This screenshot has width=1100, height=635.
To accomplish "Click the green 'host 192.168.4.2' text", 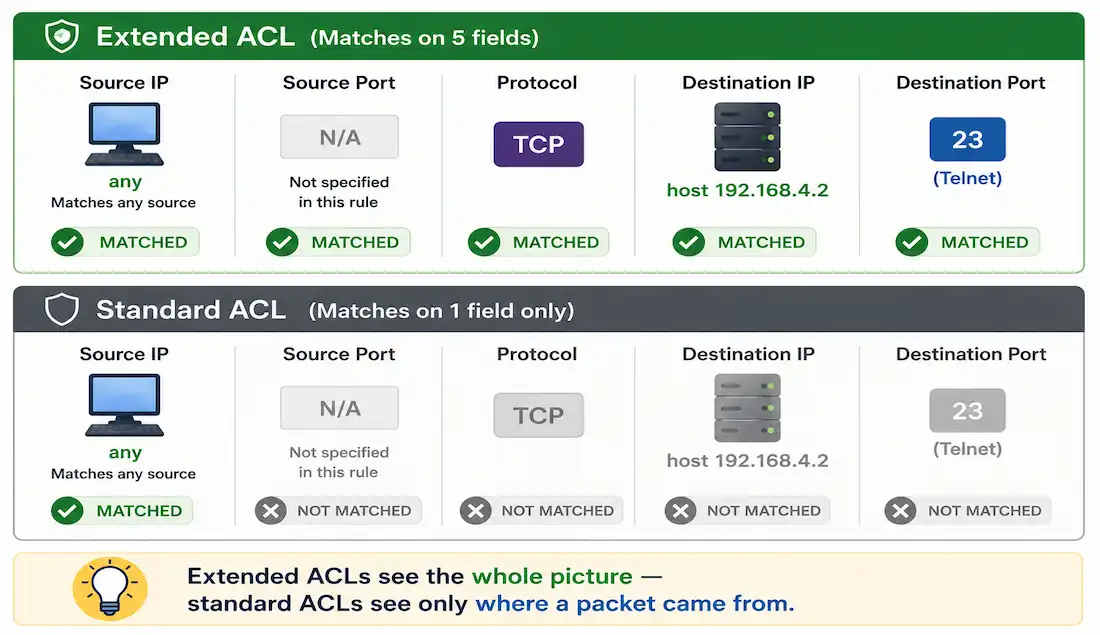I will [x=747, y=190].
